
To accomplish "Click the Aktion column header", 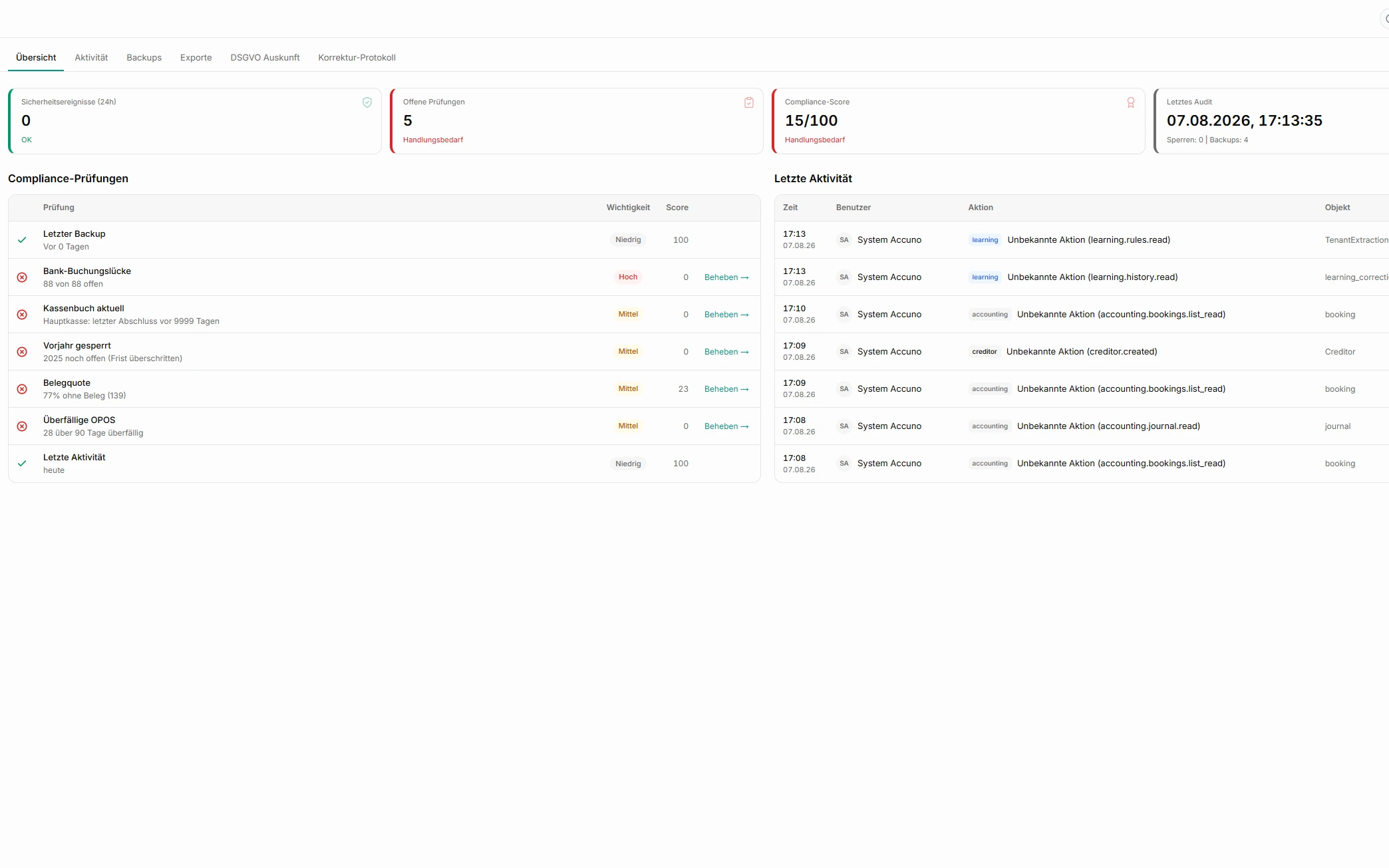I will pos(981,208).
